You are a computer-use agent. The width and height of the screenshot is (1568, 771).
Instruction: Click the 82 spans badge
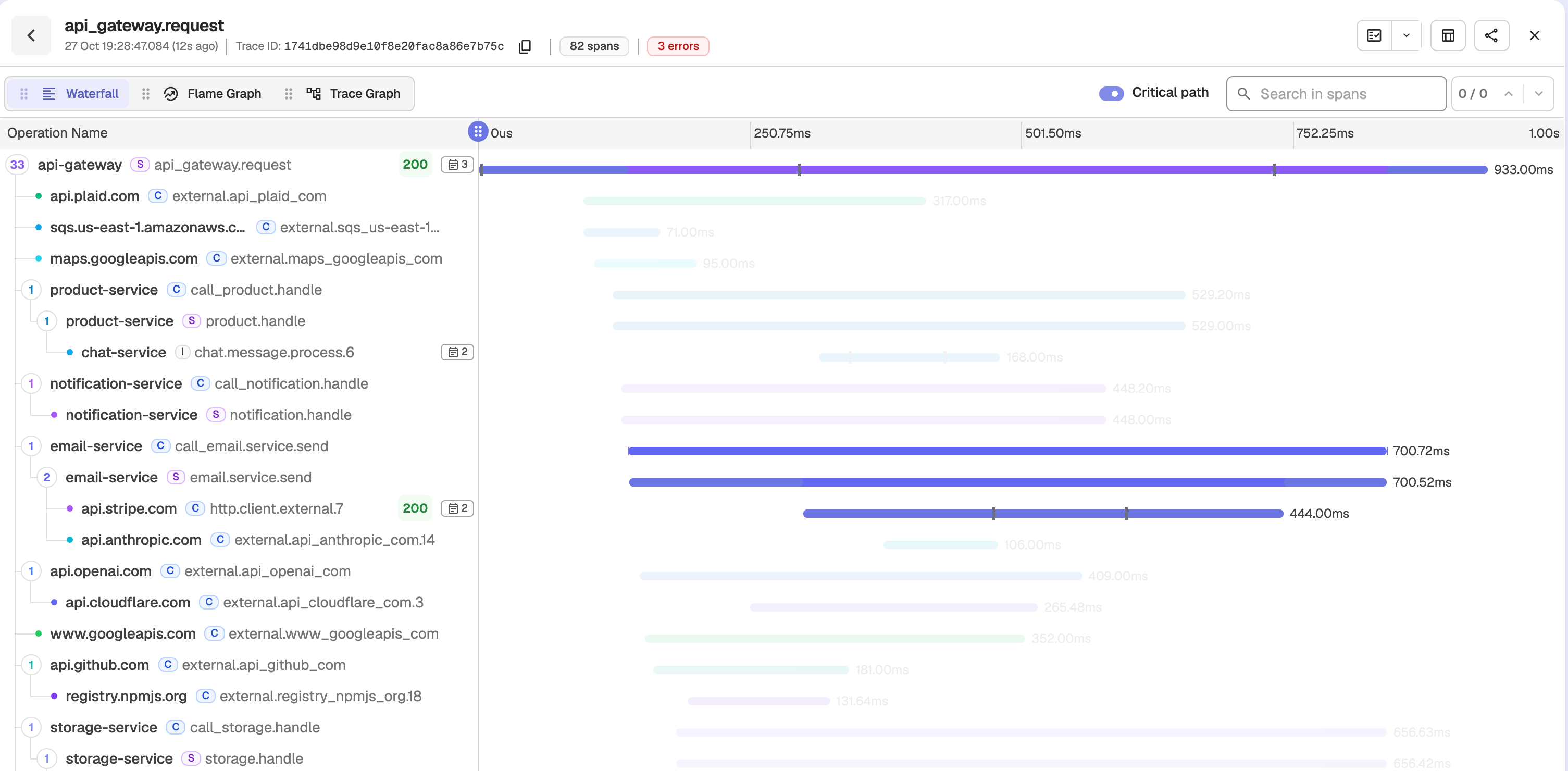(x=594, y=46)
